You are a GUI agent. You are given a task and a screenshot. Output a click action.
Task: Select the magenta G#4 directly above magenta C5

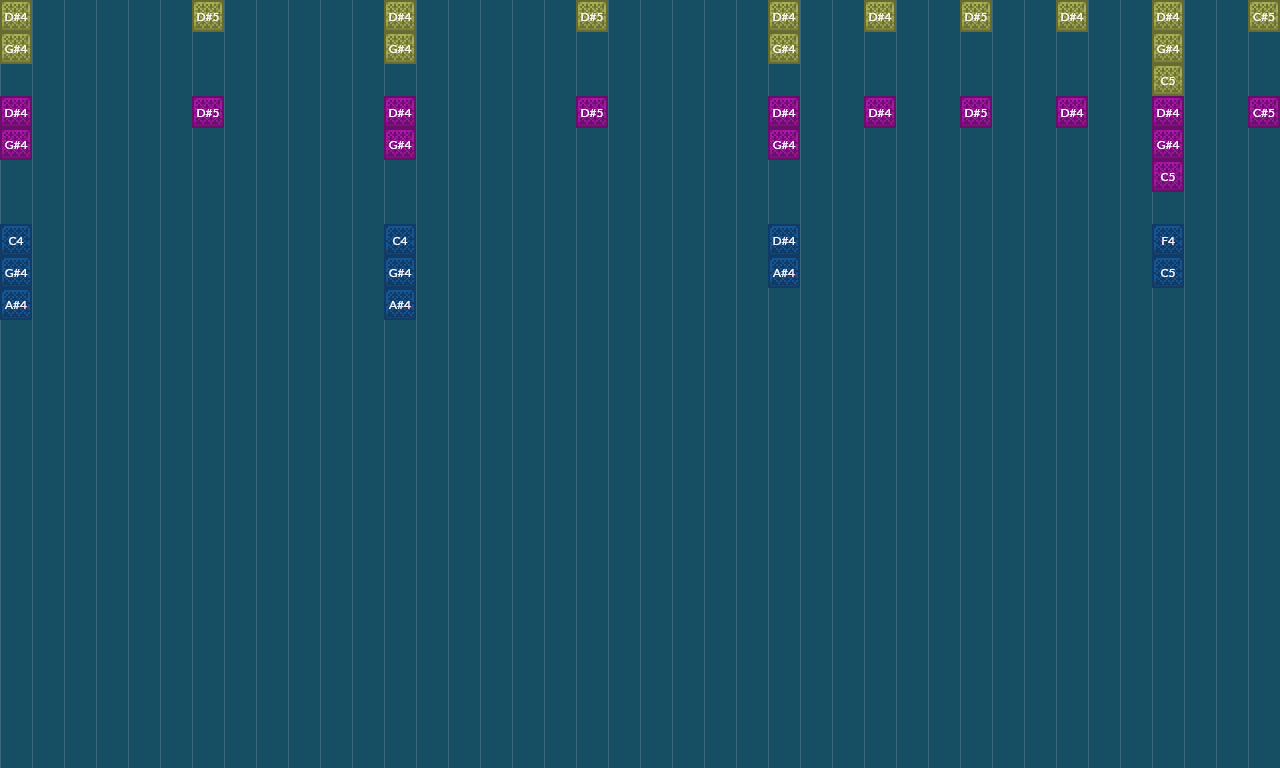point(1168,144)
